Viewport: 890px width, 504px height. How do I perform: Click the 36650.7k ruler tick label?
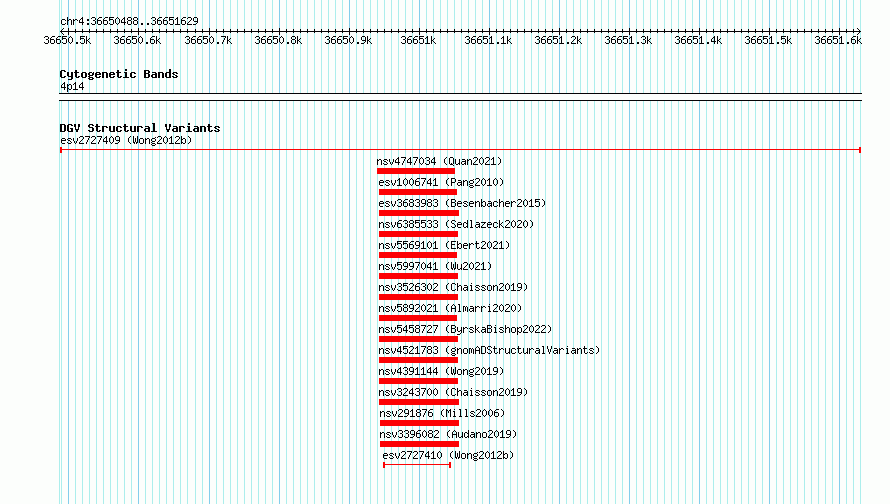coord(208,40)
